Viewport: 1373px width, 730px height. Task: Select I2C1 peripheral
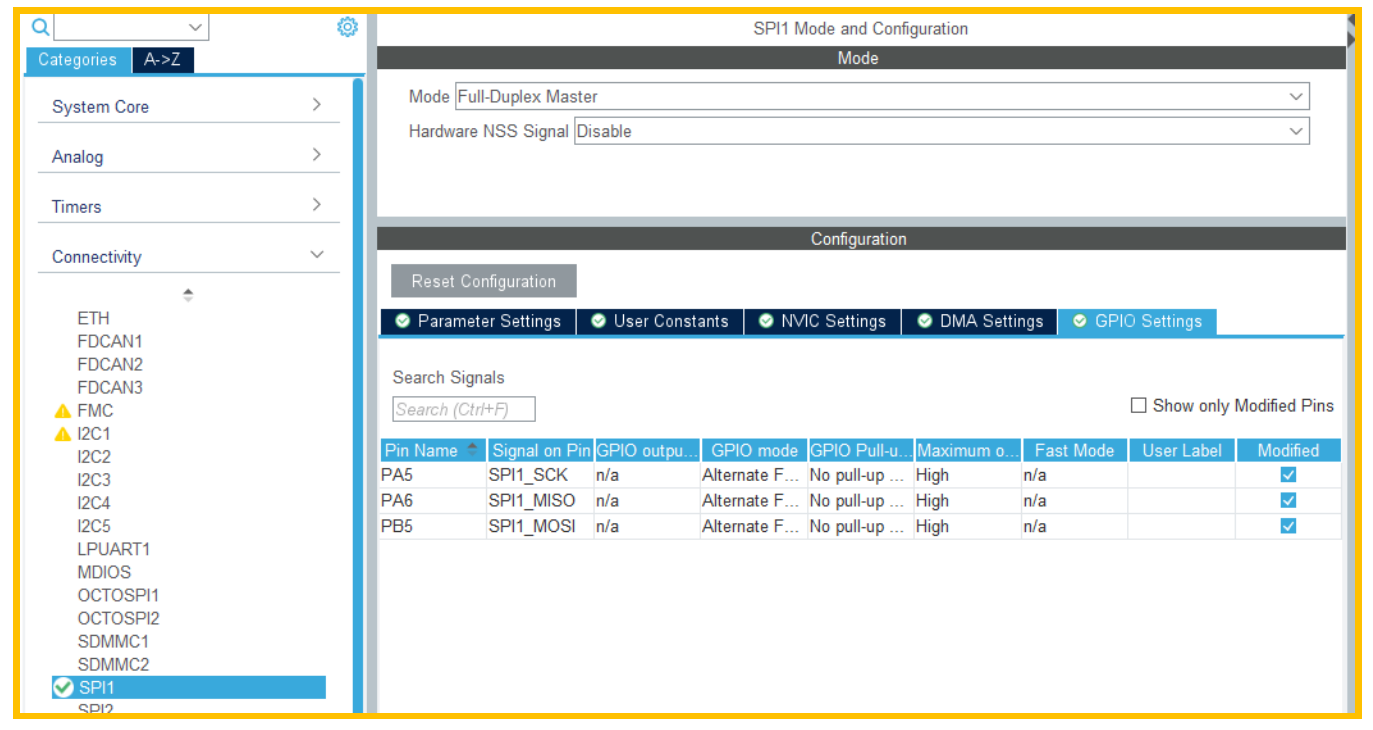tap(94, 434)
